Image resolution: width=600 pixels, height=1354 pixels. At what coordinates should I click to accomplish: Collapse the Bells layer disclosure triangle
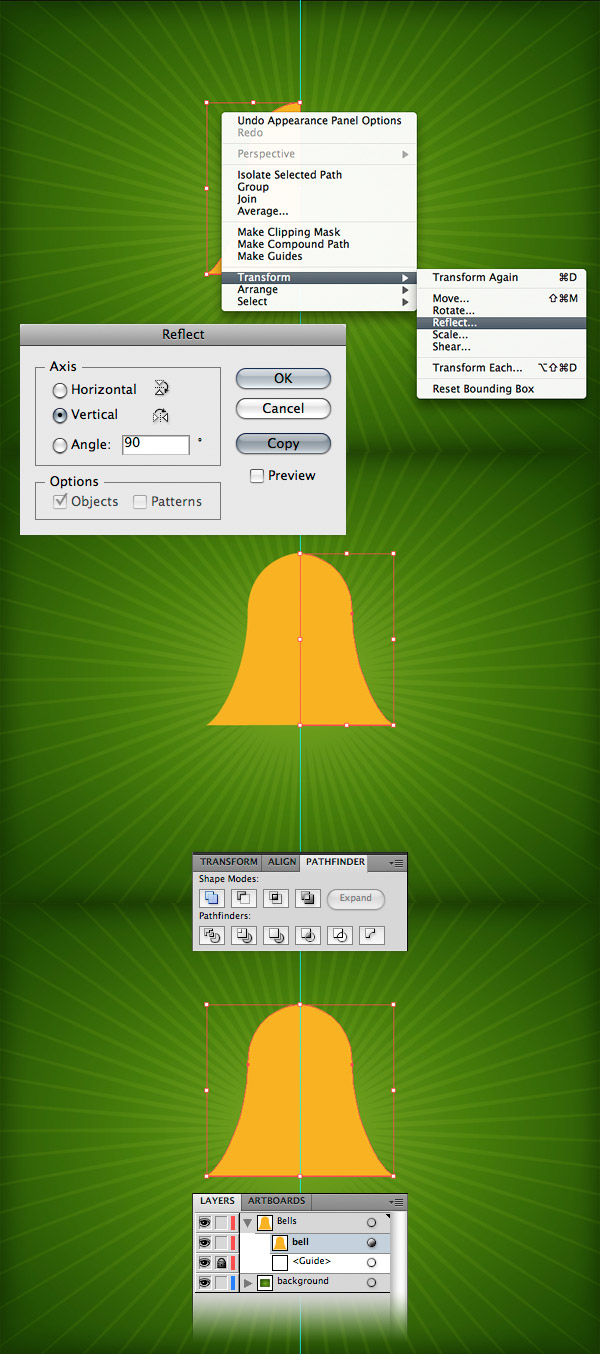coord(248,1222)
